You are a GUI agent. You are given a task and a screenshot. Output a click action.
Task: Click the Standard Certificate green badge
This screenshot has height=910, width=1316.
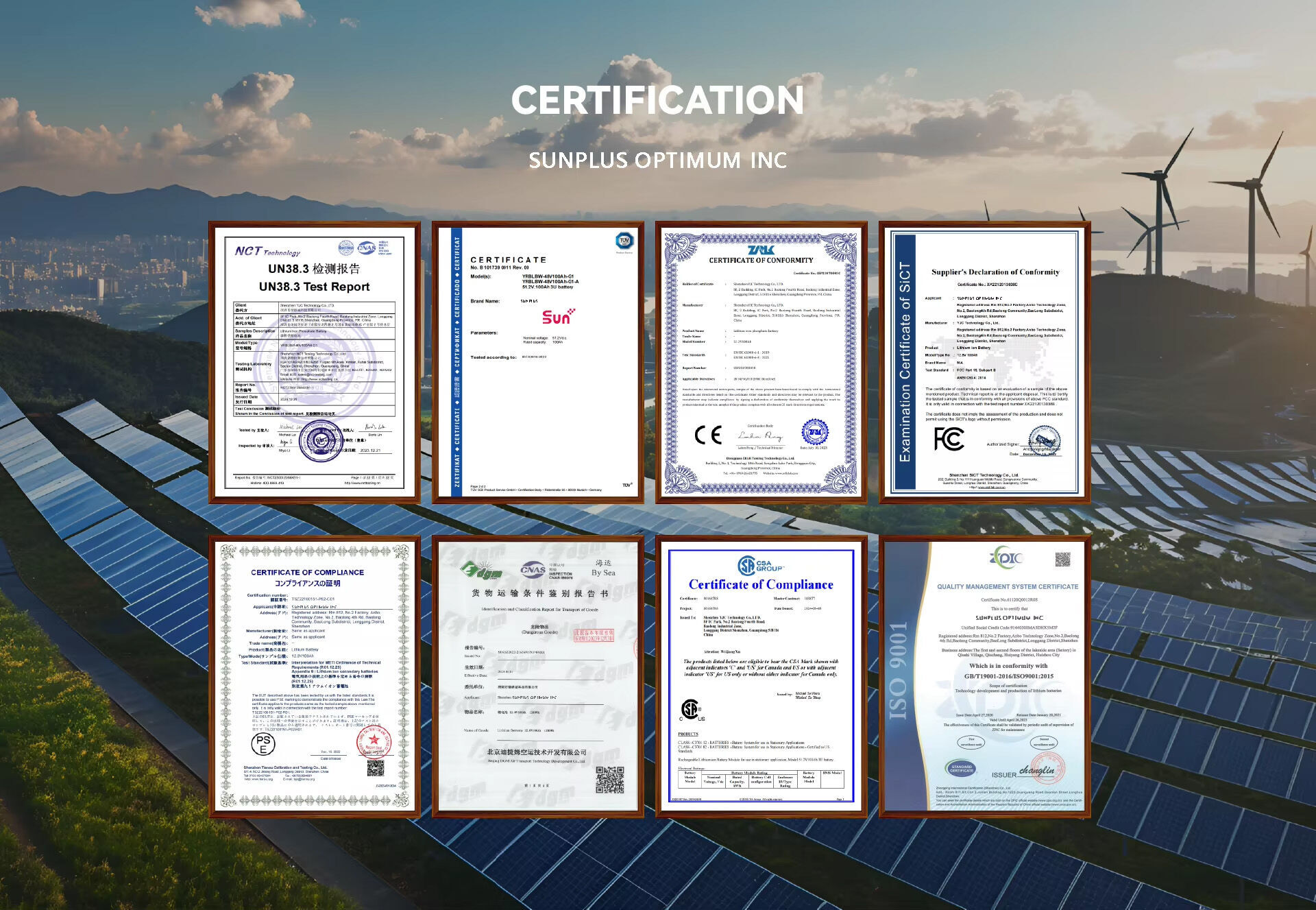pos(961,768)
